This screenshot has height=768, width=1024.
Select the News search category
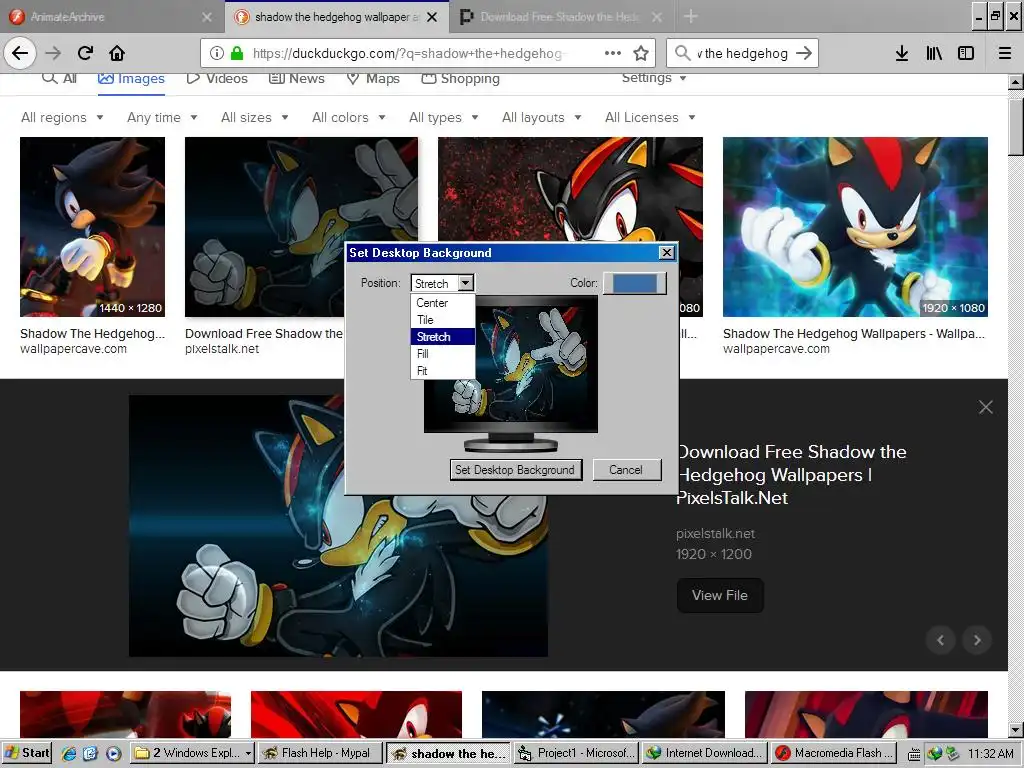pos(297,79)
